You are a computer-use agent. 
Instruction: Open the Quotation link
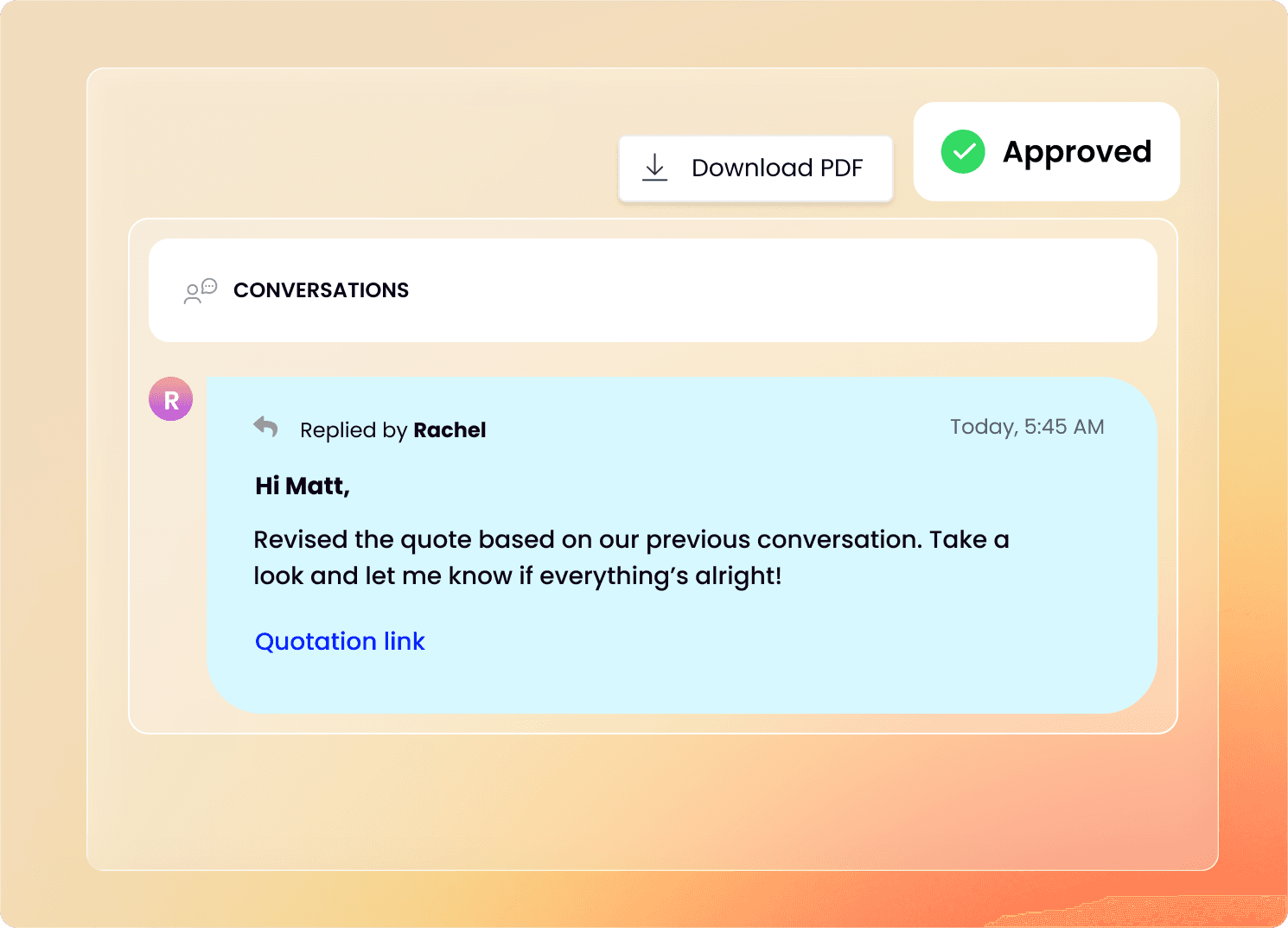340,641
